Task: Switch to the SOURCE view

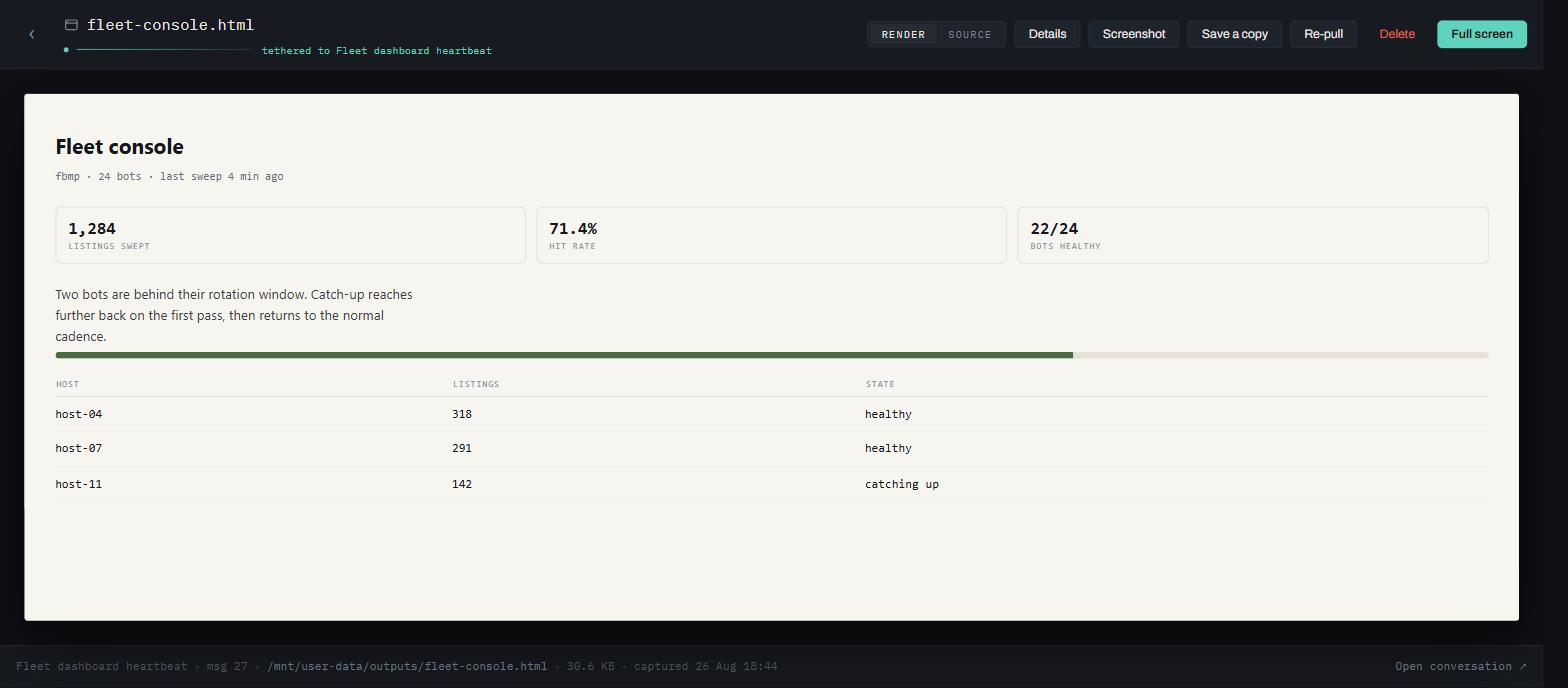Action: (970, 34)
